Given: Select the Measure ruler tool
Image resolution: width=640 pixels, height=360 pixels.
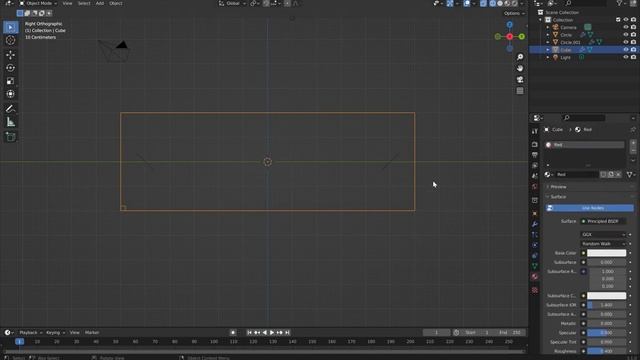Looking at the screenshot, I should click(x=11, y=122).
